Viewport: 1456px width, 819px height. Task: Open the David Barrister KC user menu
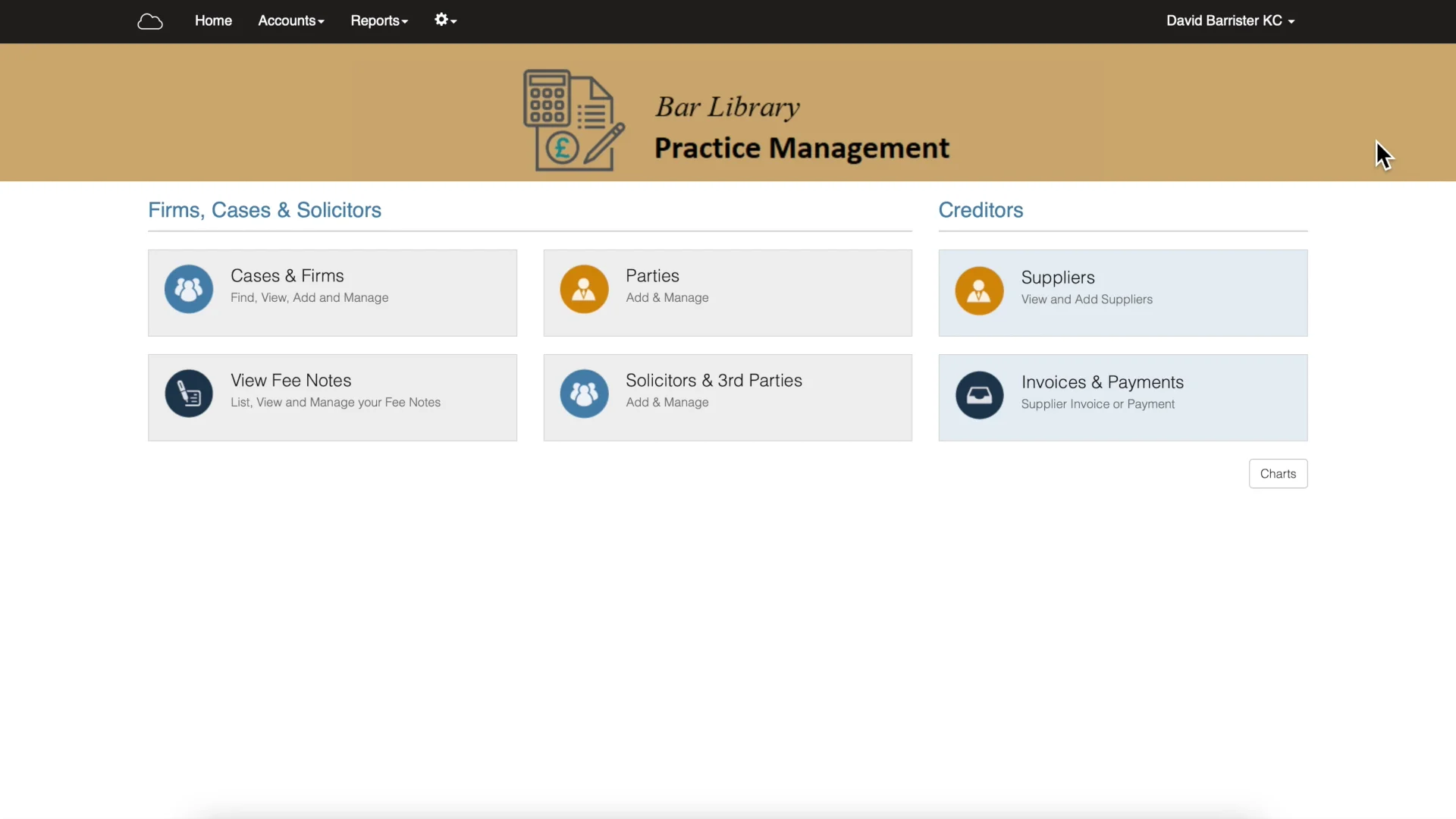coord(1230,20)
